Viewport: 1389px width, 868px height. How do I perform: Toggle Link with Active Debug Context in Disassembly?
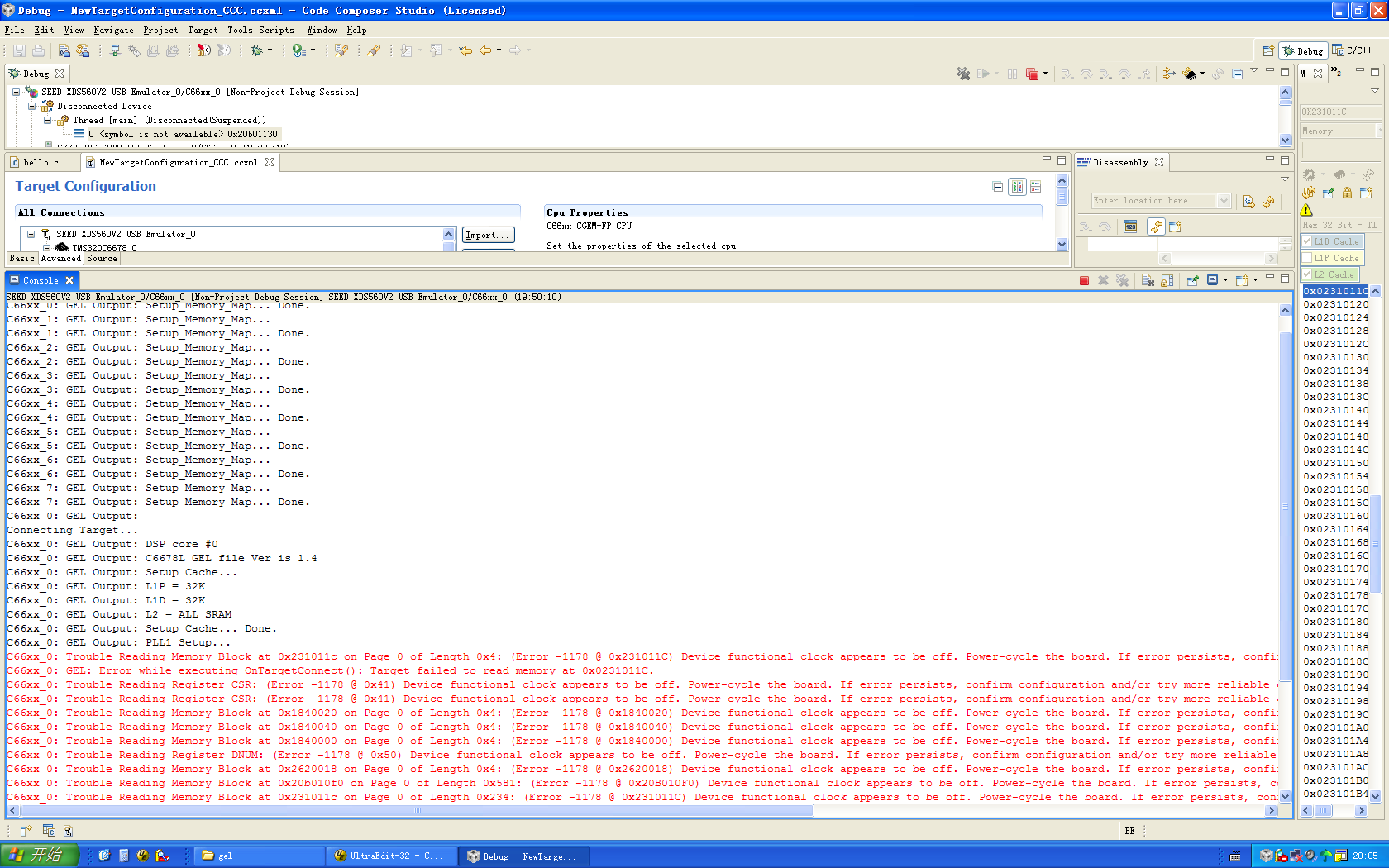pyautogui.click(x=1156, y=227)
